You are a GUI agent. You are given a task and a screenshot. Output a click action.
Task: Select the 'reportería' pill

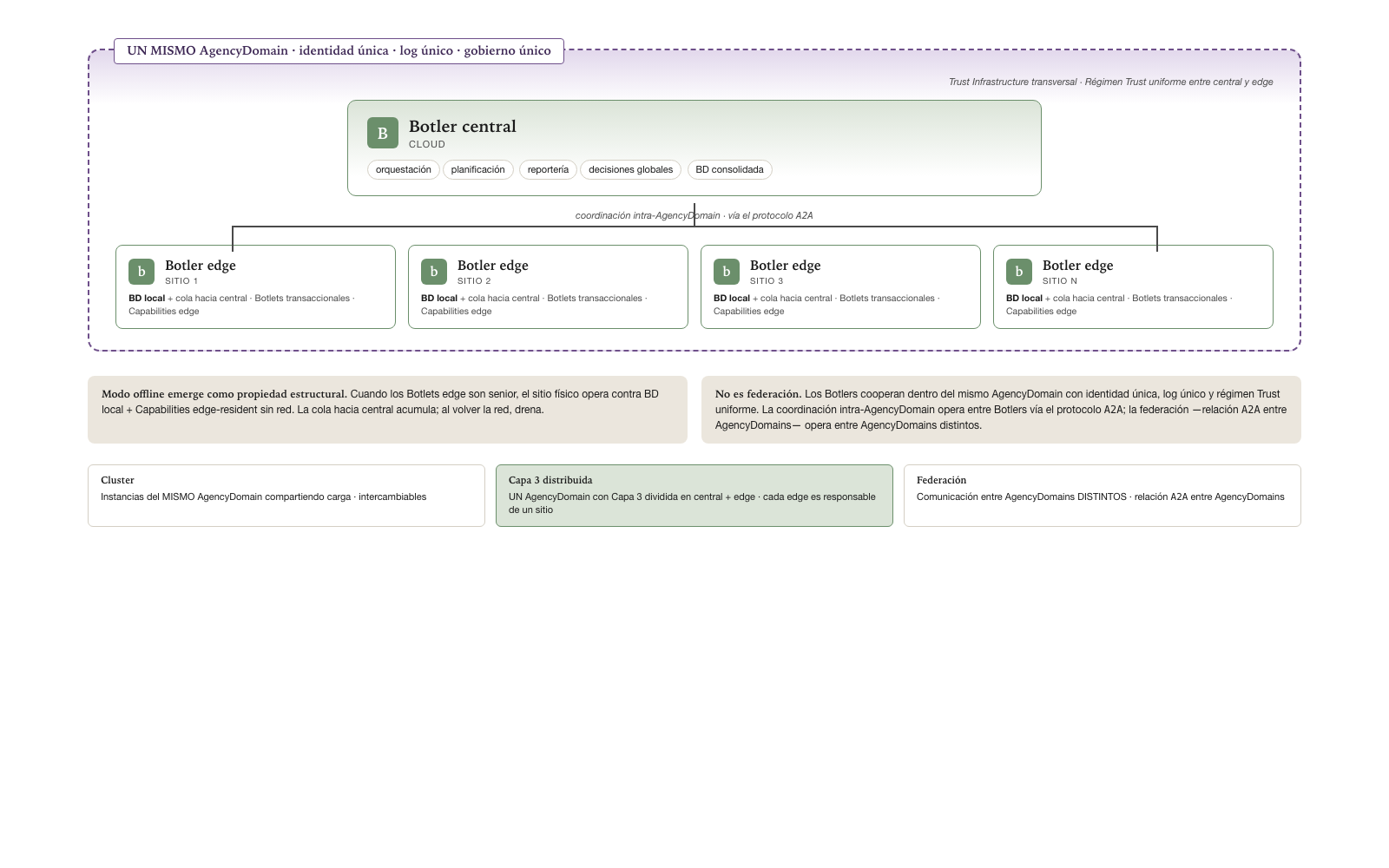pyautogui.click(x=548, y=170)
